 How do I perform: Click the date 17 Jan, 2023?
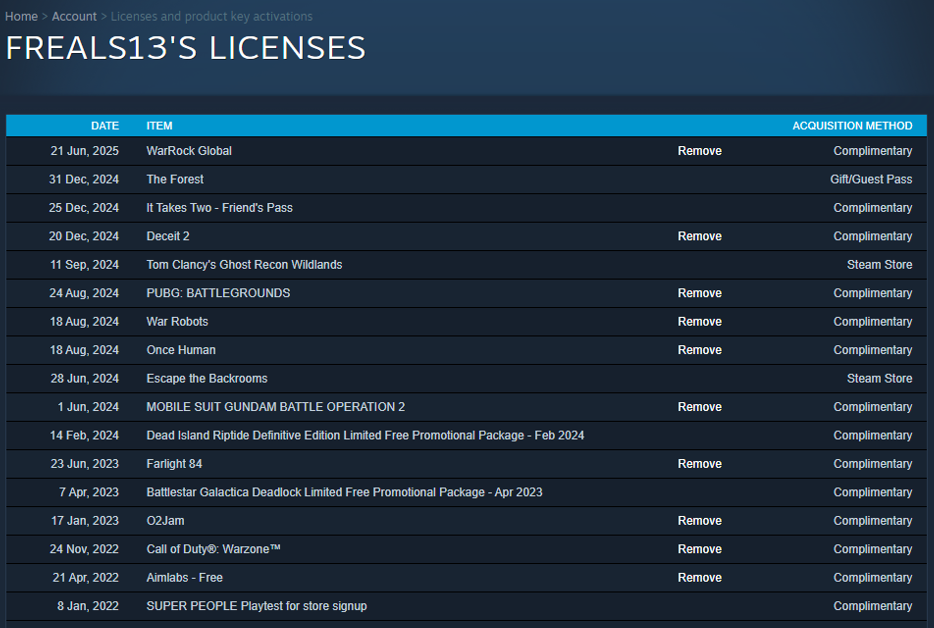point(85,521)
